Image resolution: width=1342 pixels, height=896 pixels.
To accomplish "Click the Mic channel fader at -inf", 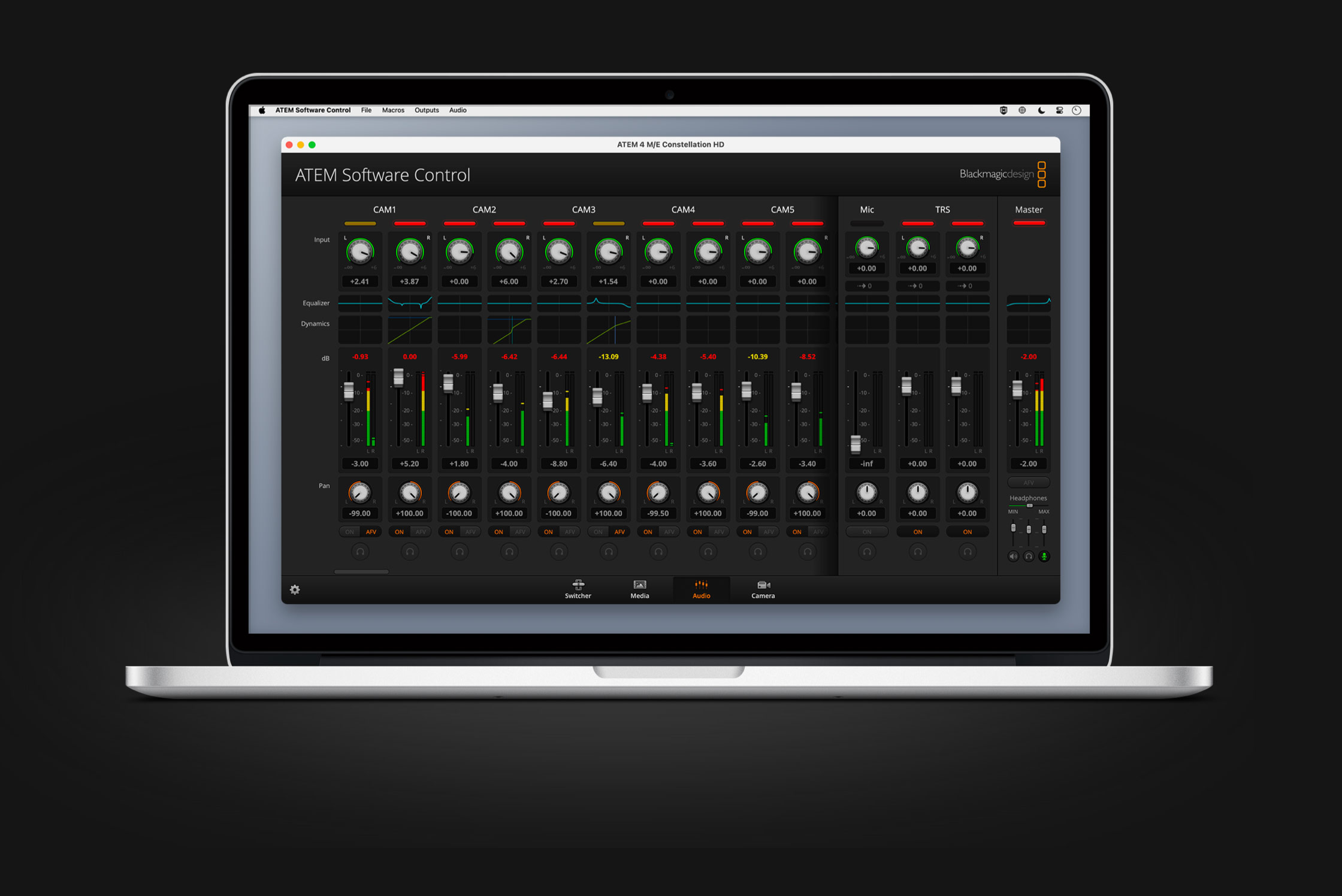I will (x=856, y=444).
